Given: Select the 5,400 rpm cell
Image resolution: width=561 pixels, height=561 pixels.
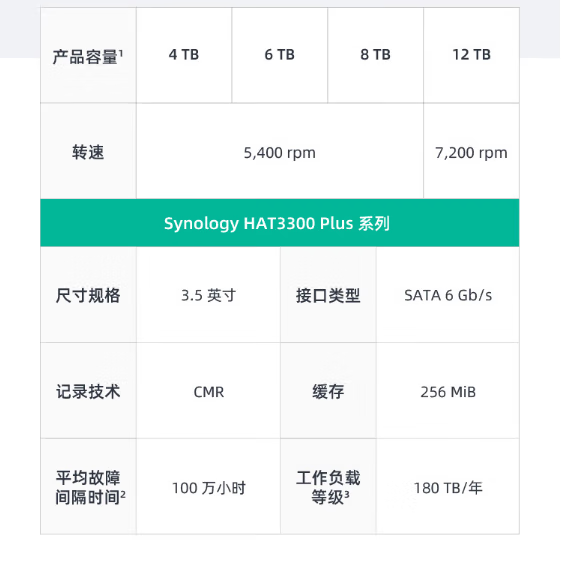Looking at the screenshot, I should point(280,151).
